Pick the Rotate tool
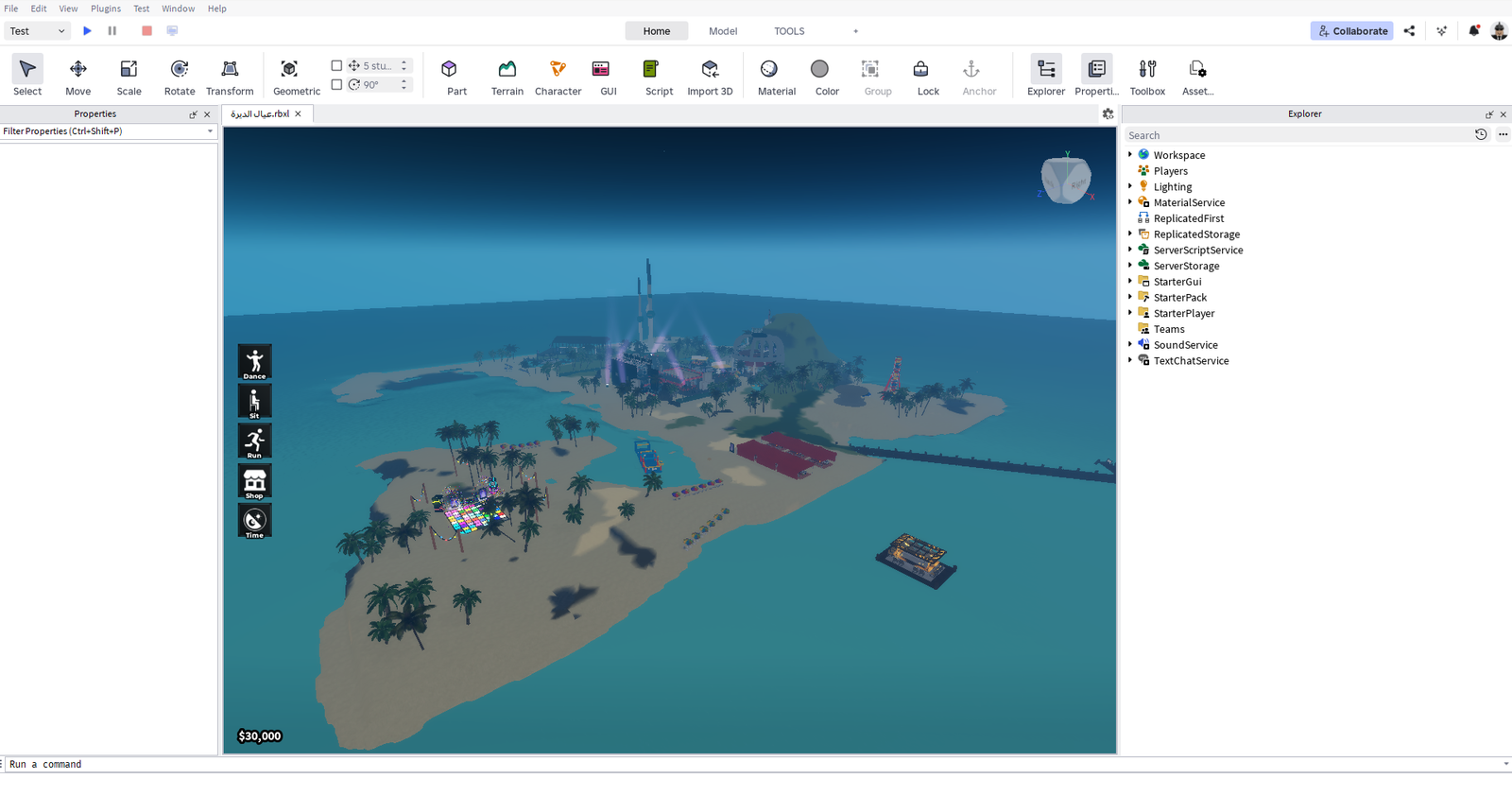 180,76
